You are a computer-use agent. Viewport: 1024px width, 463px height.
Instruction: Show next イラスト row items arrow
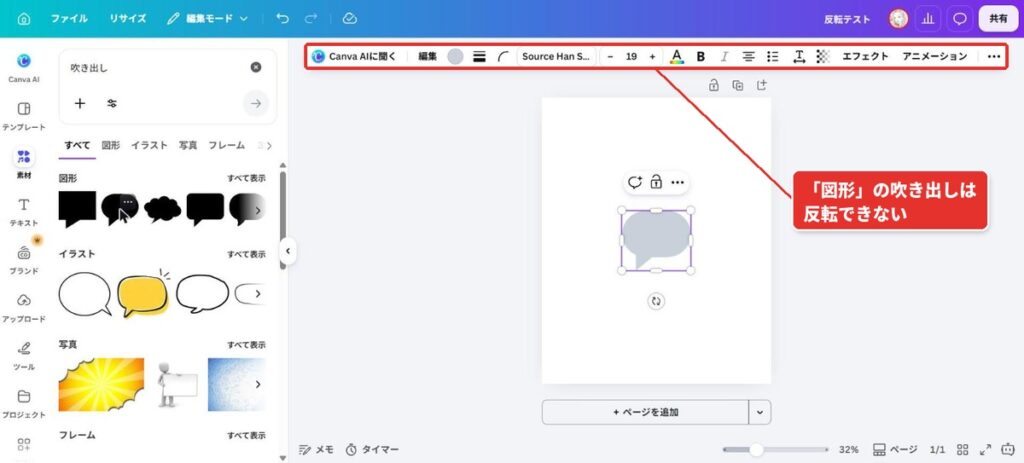pos(257,294)
